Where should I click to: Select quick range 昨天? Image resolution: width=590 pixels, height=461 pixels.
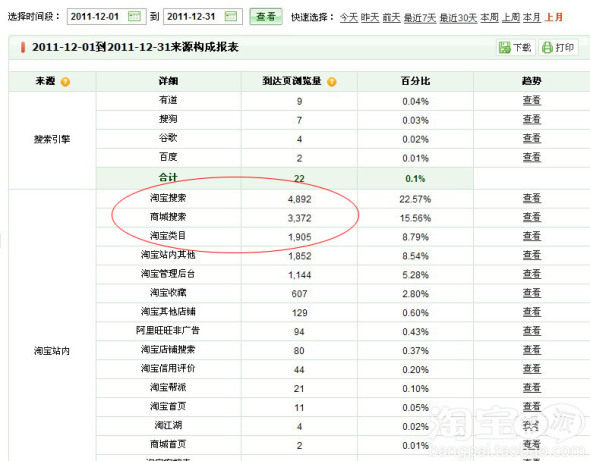[x=370, y=17]
